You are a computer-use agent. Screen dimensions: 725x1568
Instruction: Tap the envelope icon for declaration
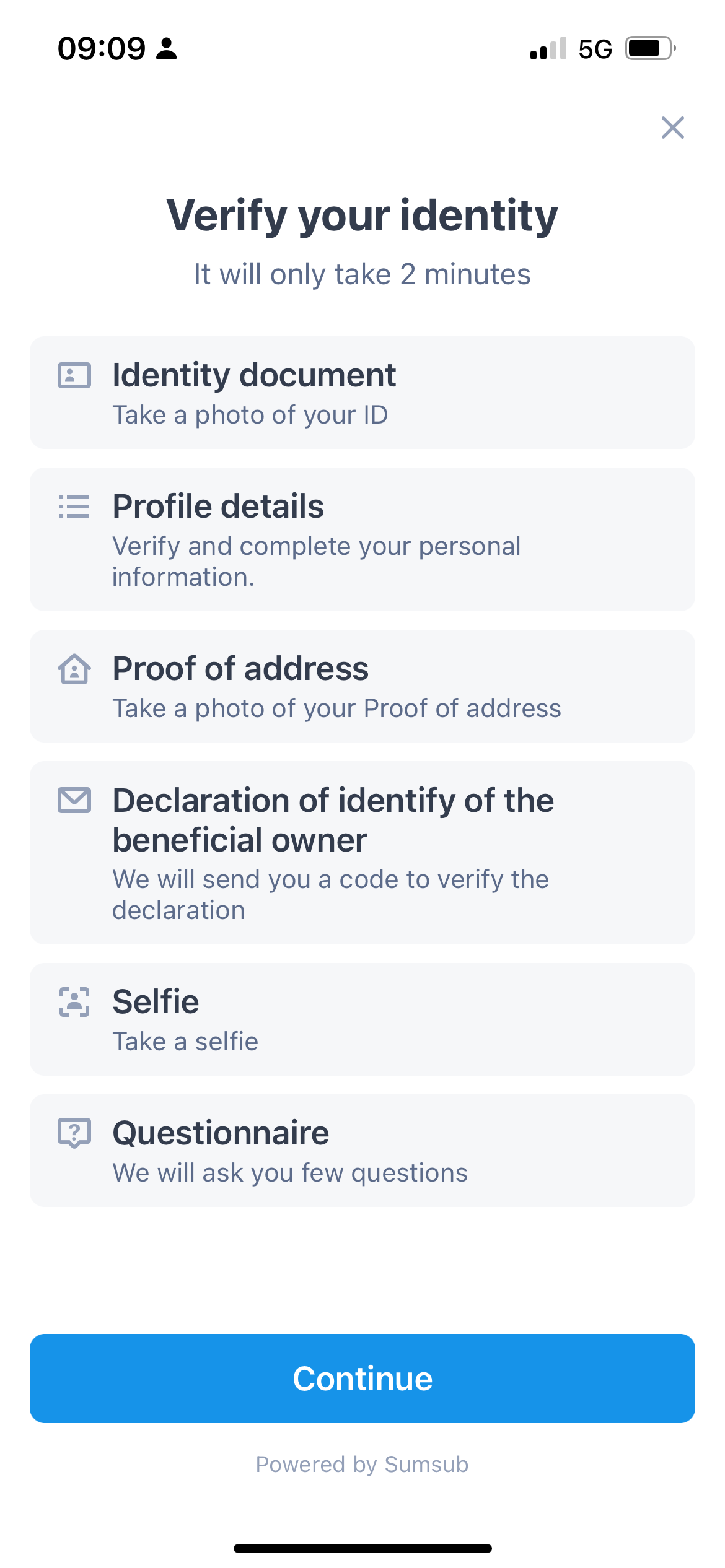coord(74,800)
